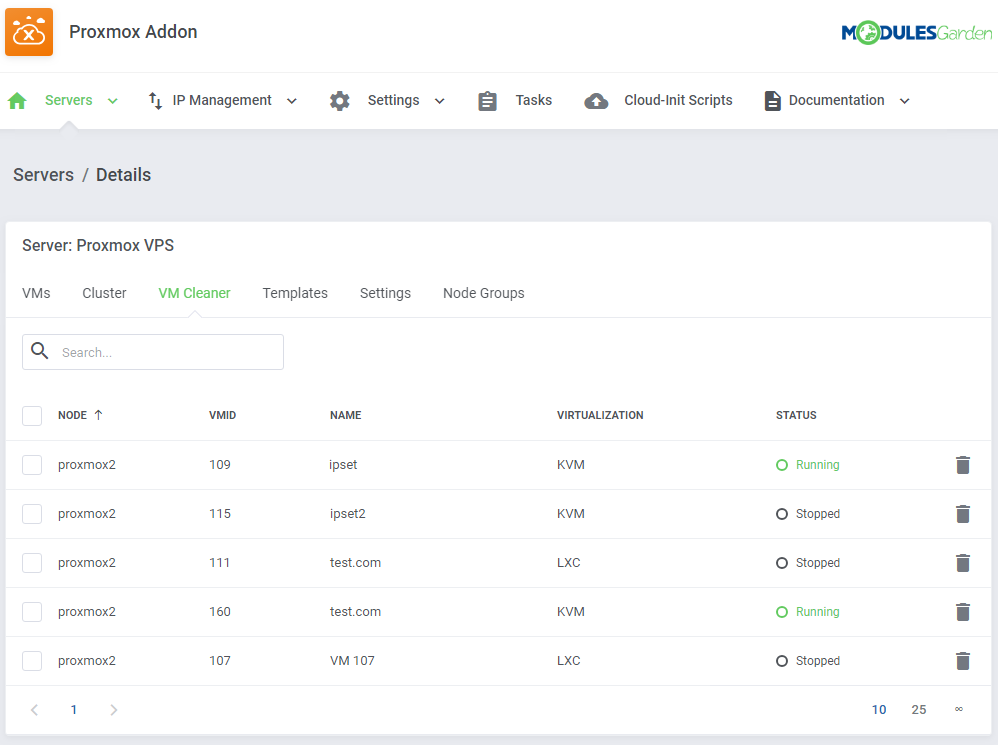Click the NODE sort ascending arrow

point(99,415)
